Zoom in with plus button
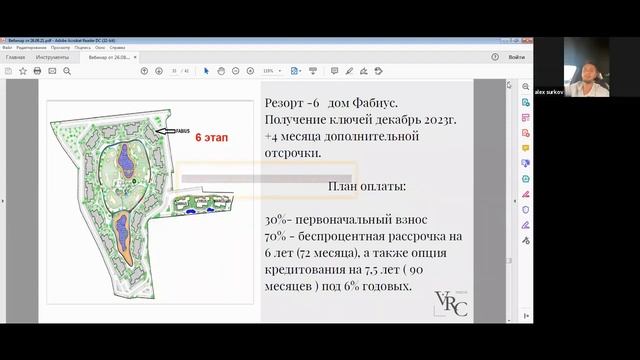The width and height of the screenshot is (640, 360). (x=250, y=71)
